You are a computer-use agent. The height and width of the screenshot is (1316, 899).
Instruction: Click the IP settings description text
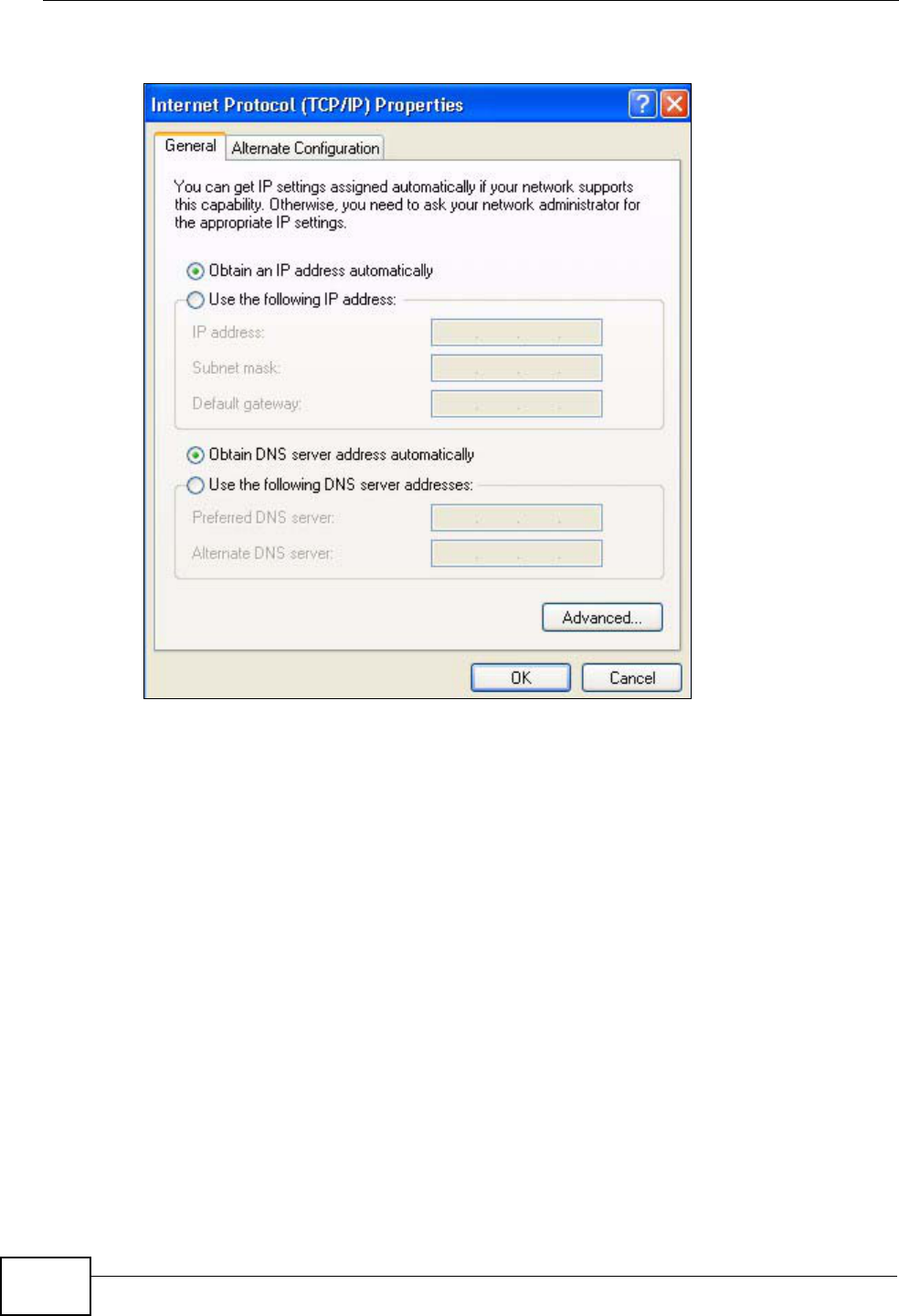click(407, 205)
